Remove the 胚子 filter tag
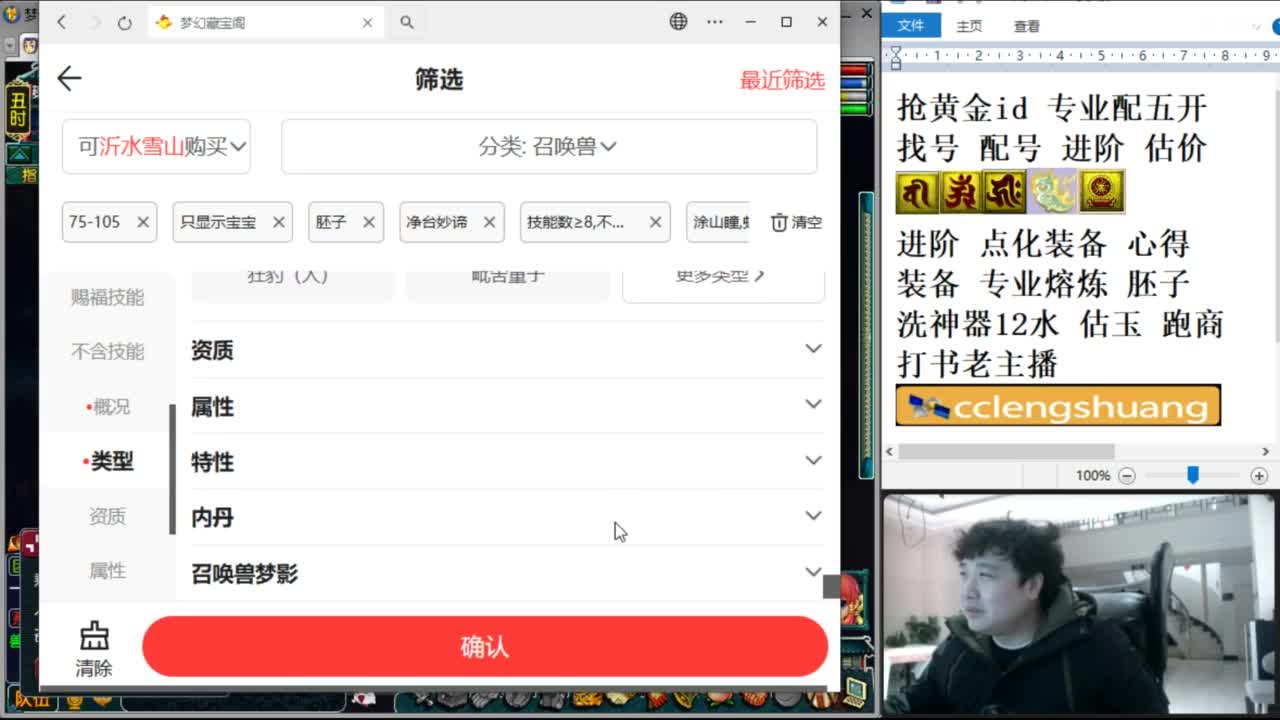 pyautogui.click(x=369, y=222)
